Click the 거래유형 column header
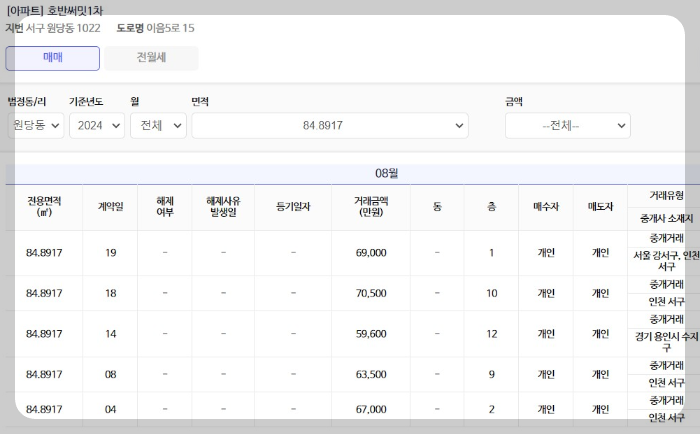The width and height of the screenshot is (700, 434). click(666, 196)
